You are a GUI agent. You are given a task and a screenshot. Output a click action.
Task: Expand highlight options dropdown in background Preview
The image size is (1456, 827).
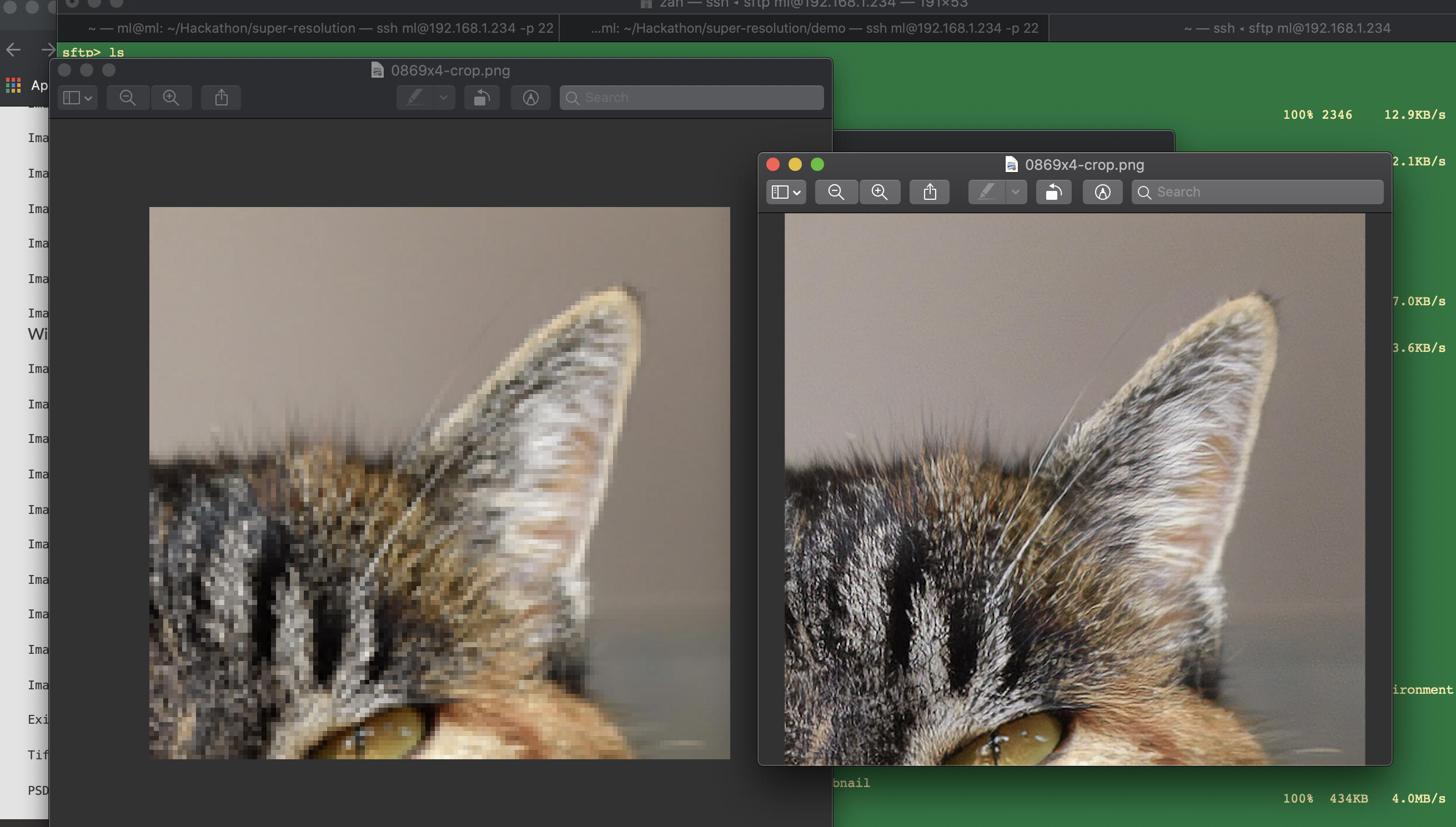(444, 98)
